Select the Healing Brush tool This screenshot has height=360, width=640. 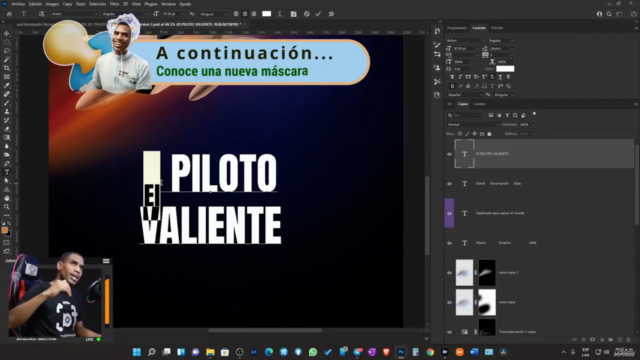coord(7,94)
